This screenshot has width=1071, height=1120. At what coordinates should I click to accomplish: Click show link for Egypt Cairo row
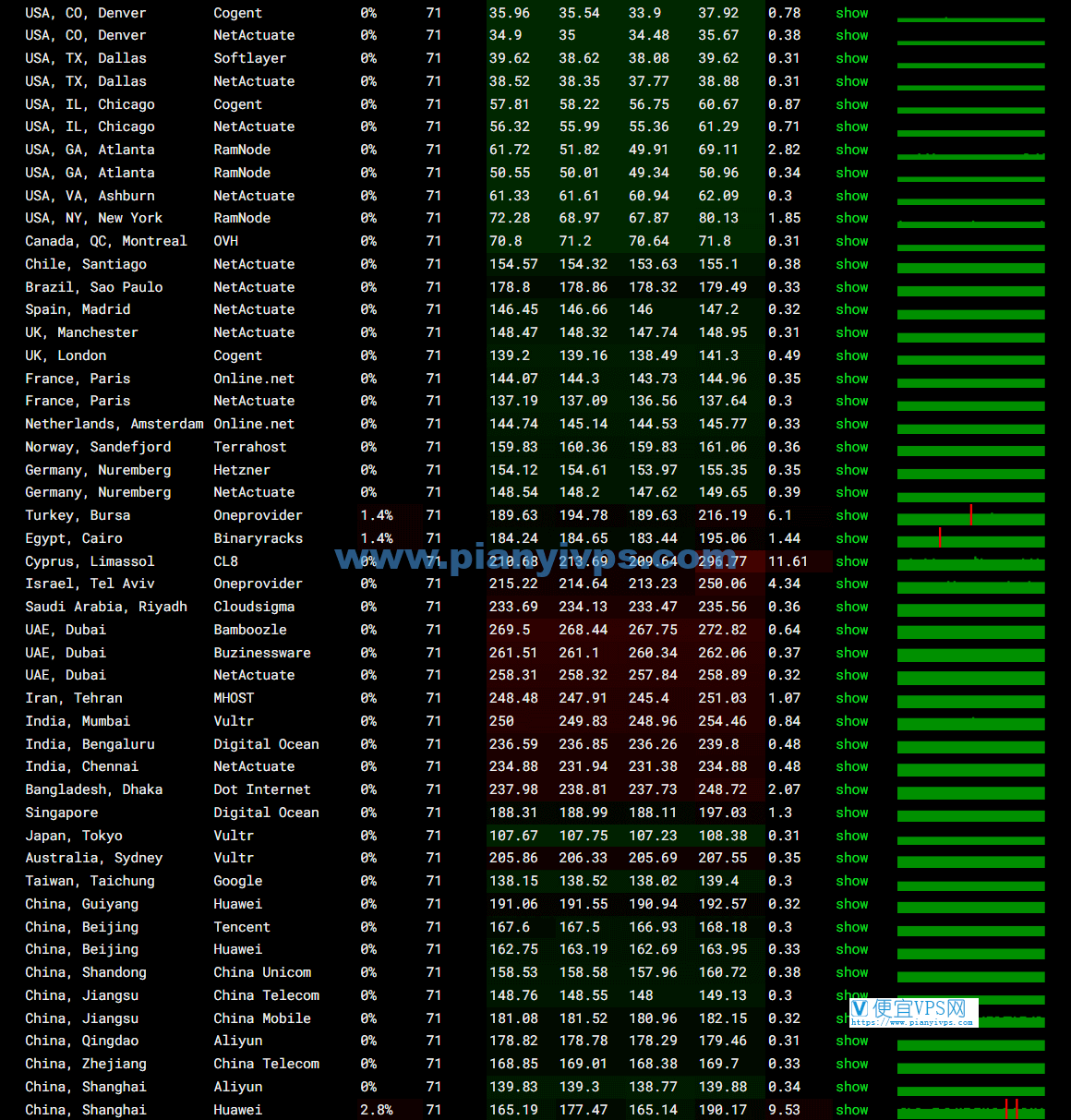click(x=851, y=538)
